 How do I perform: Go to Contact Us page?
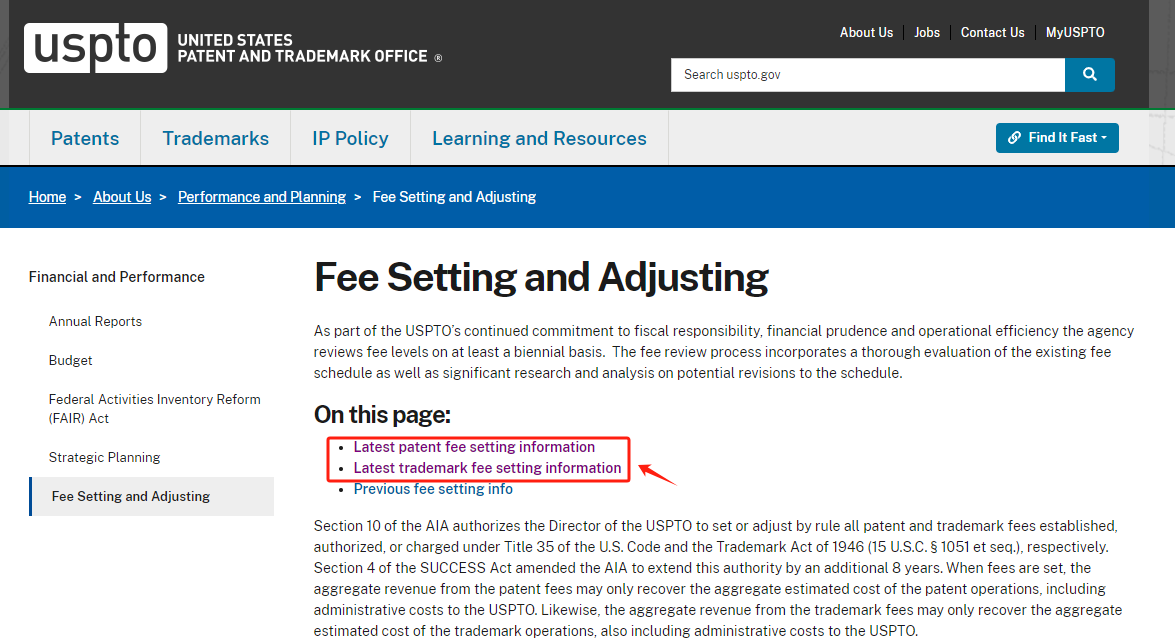pos(992,33)
